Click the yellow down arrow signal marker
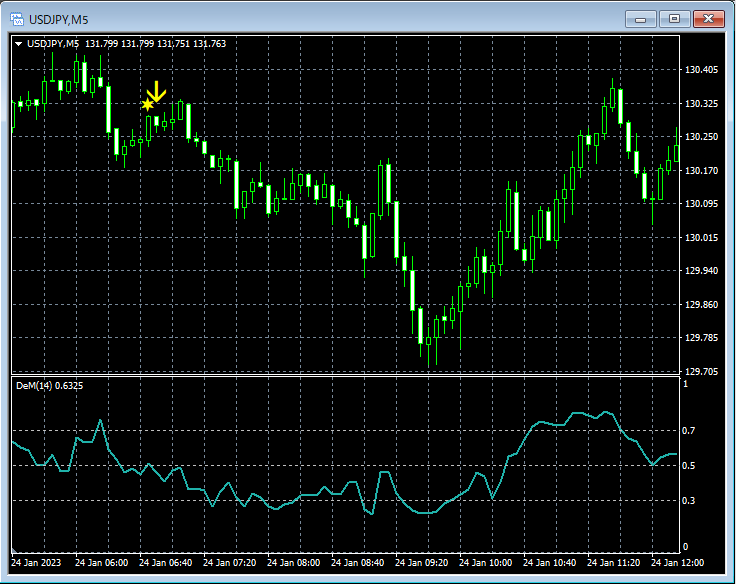 point(156,90)
